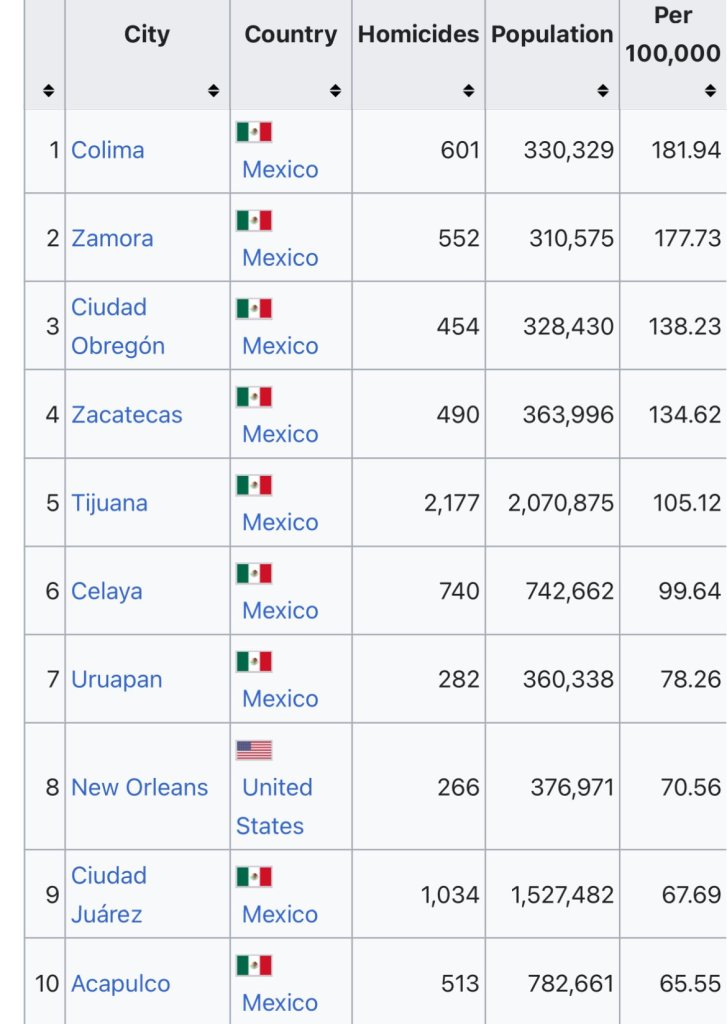Sort by the rank number column
Image resolution: width=727 pixels, height=1024 pixels.
48,91
